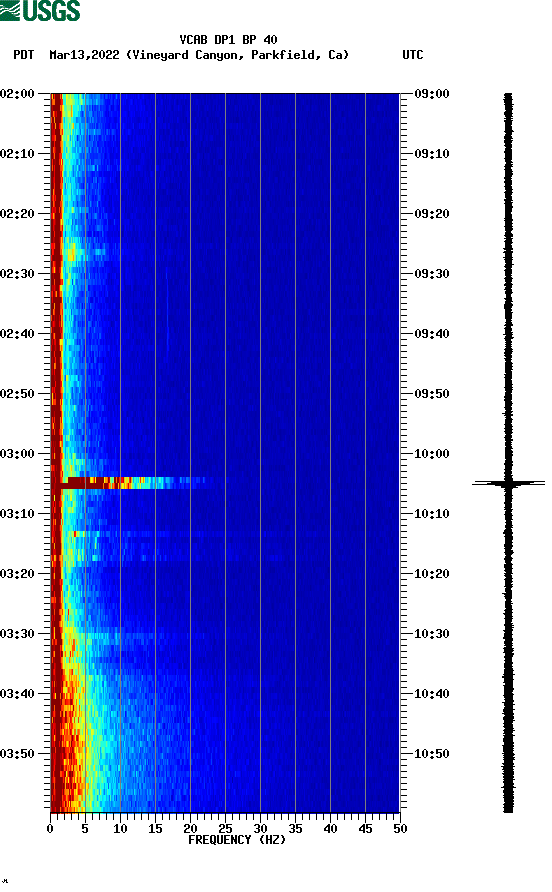This screenshot has width=552, height=892.
Task: Click the 10:10 UTC time label
Action: (432, 514)
